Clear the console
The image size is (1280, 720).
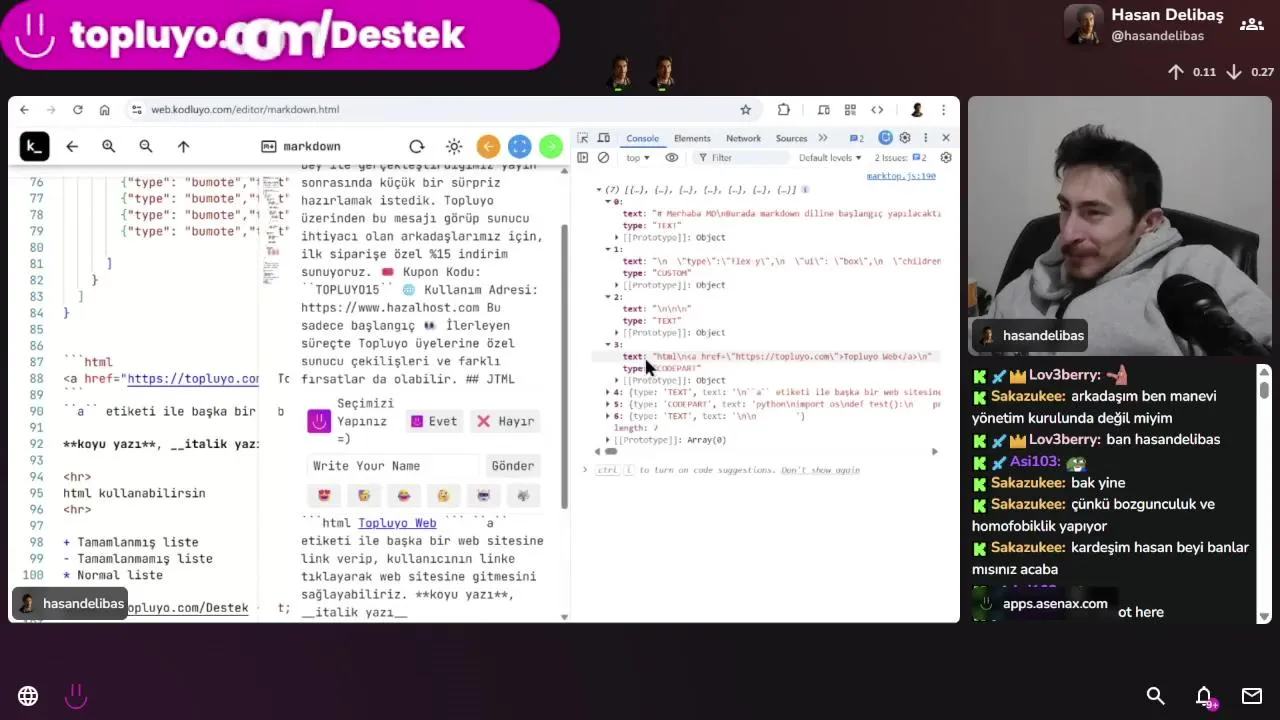[604, 158]
